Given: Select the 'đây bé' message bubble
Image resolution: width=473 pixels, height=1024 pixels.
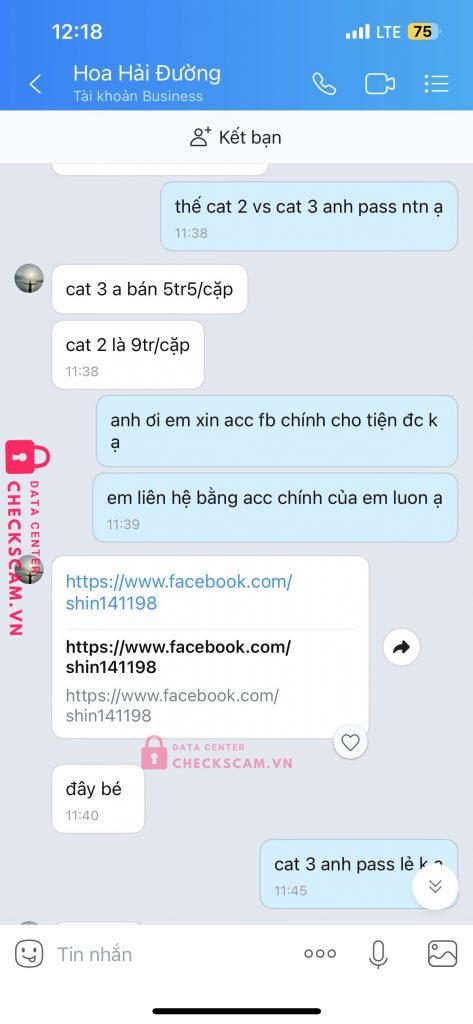Looking at the screenshot, I should tap(98, 799).
